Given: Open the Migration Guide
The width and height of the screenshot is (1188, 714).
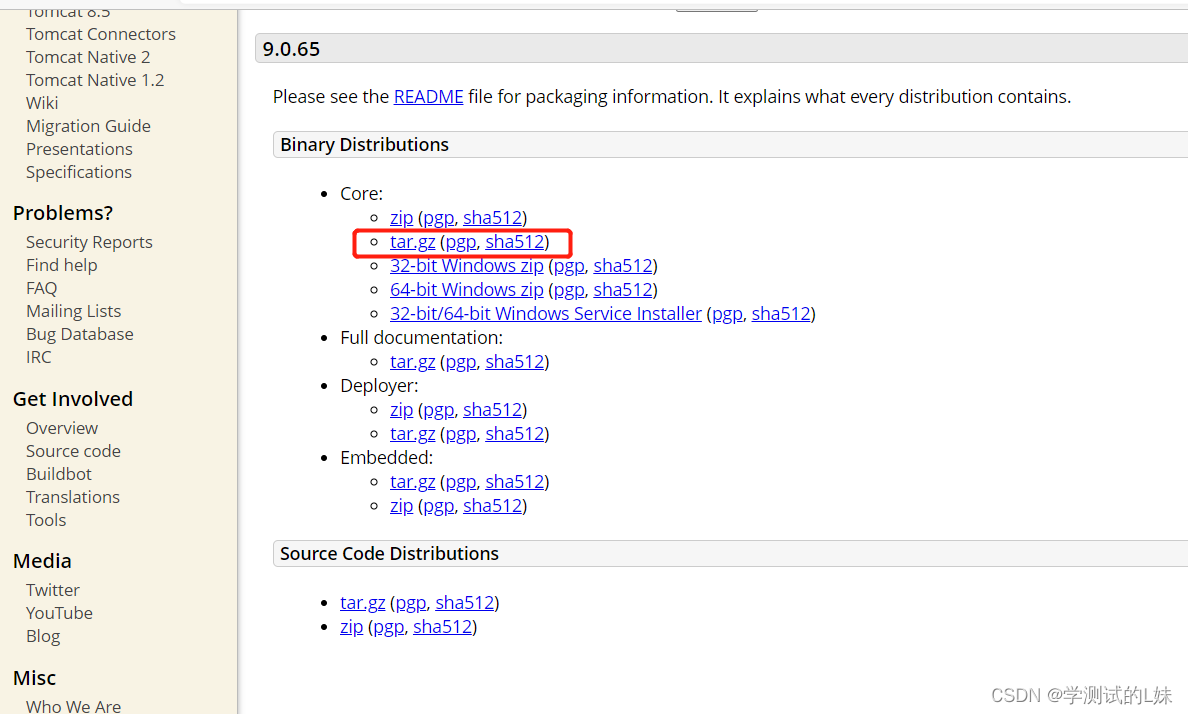Looking at the screenshot, I should point(88,126).
